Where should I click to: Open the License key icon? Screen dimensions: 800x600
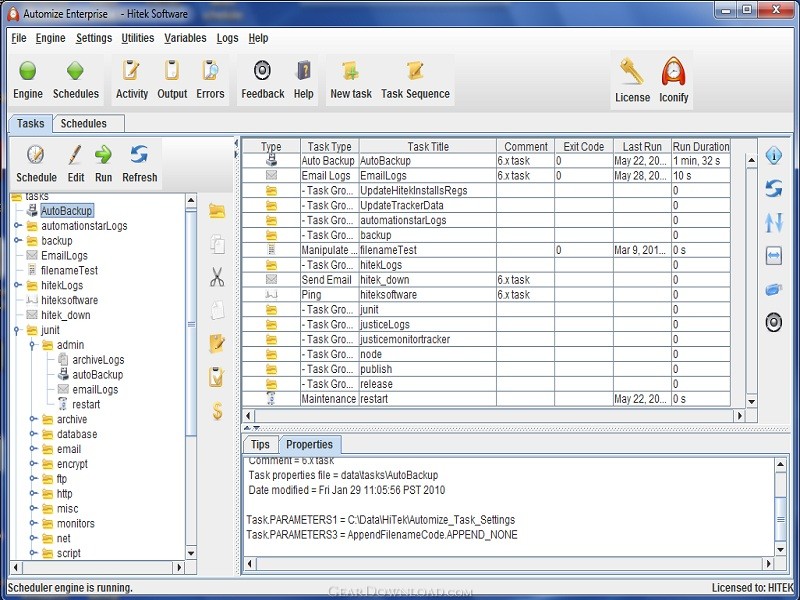632,71
